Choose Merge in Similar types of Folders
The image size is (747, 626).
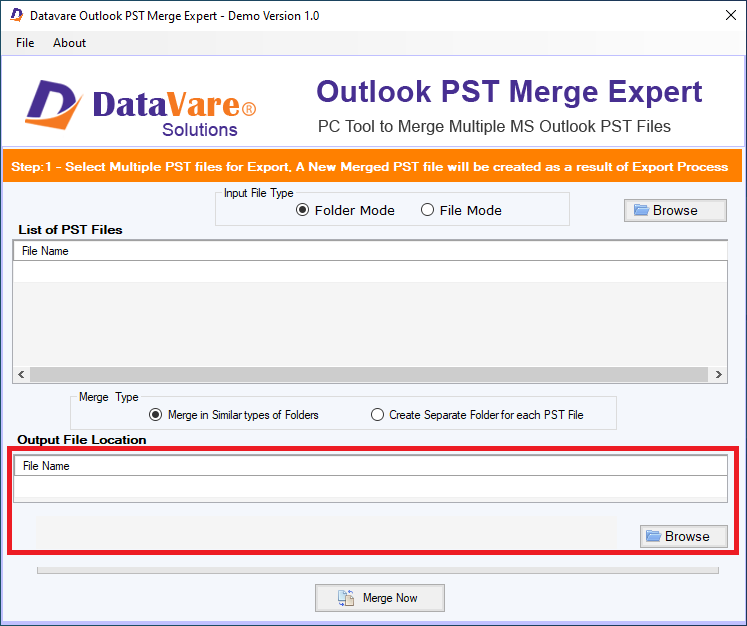click(233, 415)
